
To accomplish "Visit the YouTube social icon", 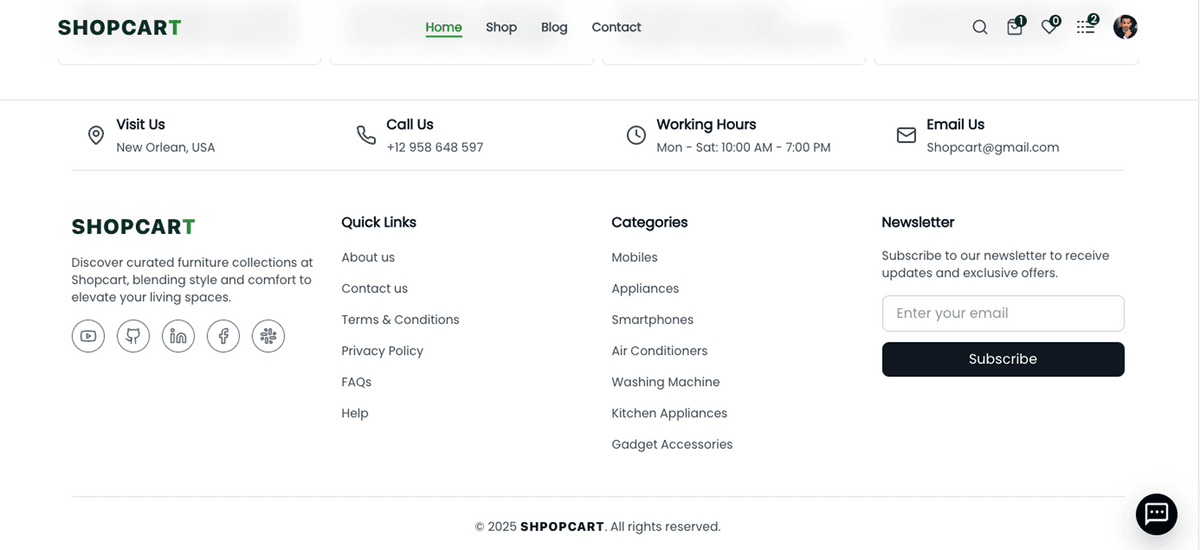I will pyautogui.click(x=88, y=336).
